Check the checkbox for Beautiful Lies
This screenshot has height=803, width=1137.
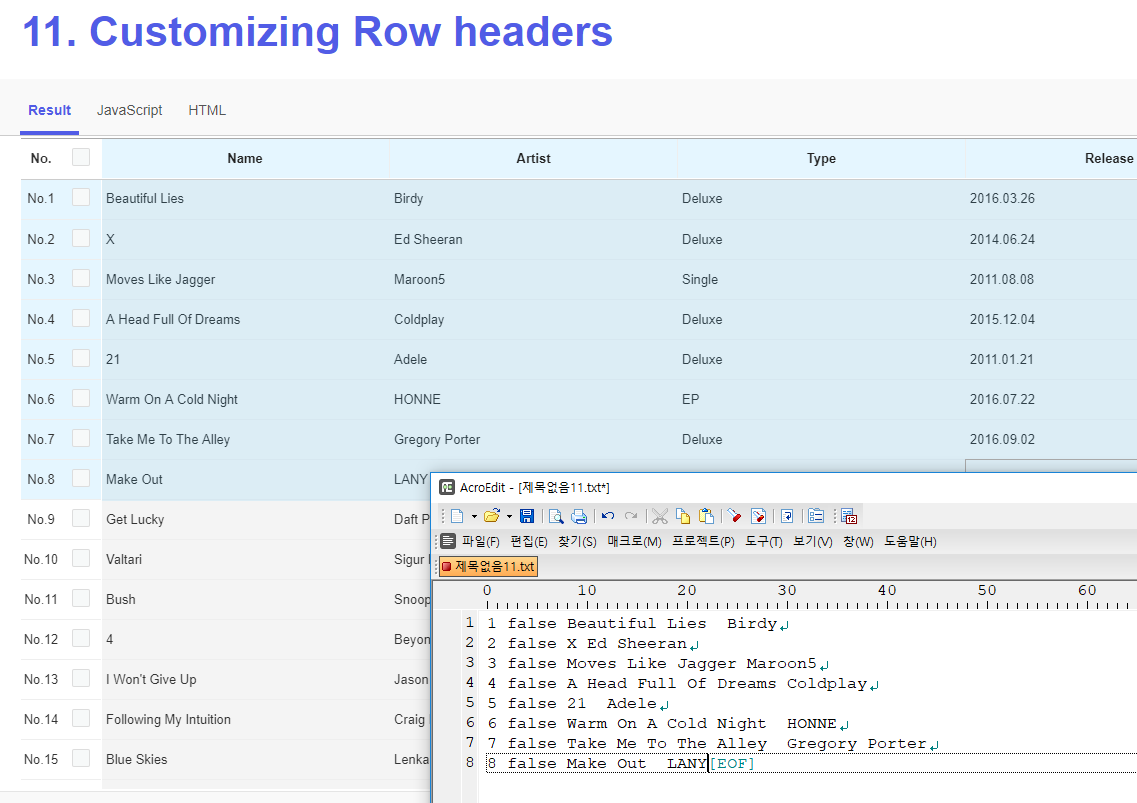click(x=81, y=198)
